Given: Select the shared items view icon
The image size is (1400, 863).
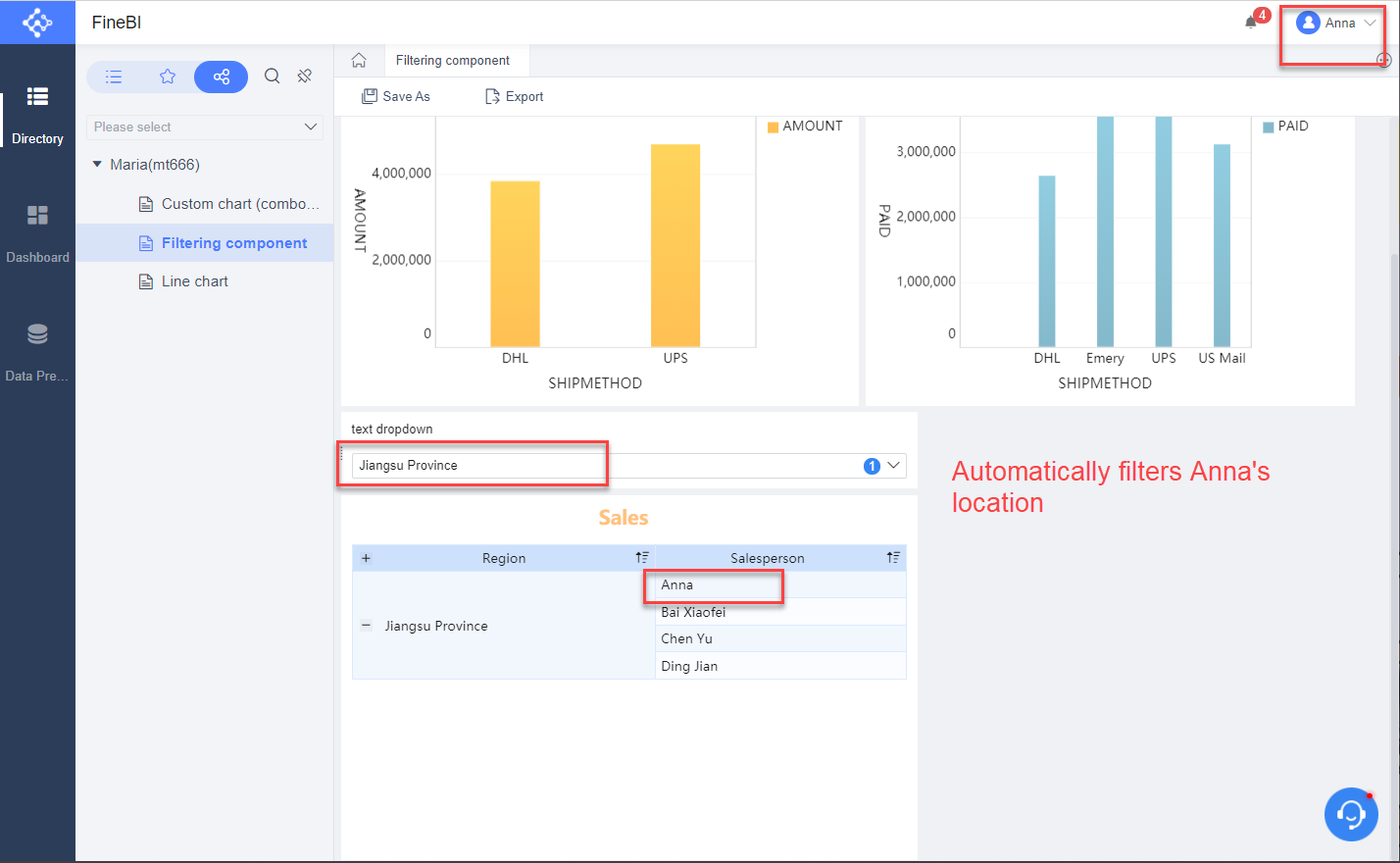Looking at the screenshot, I should point(222,76).
